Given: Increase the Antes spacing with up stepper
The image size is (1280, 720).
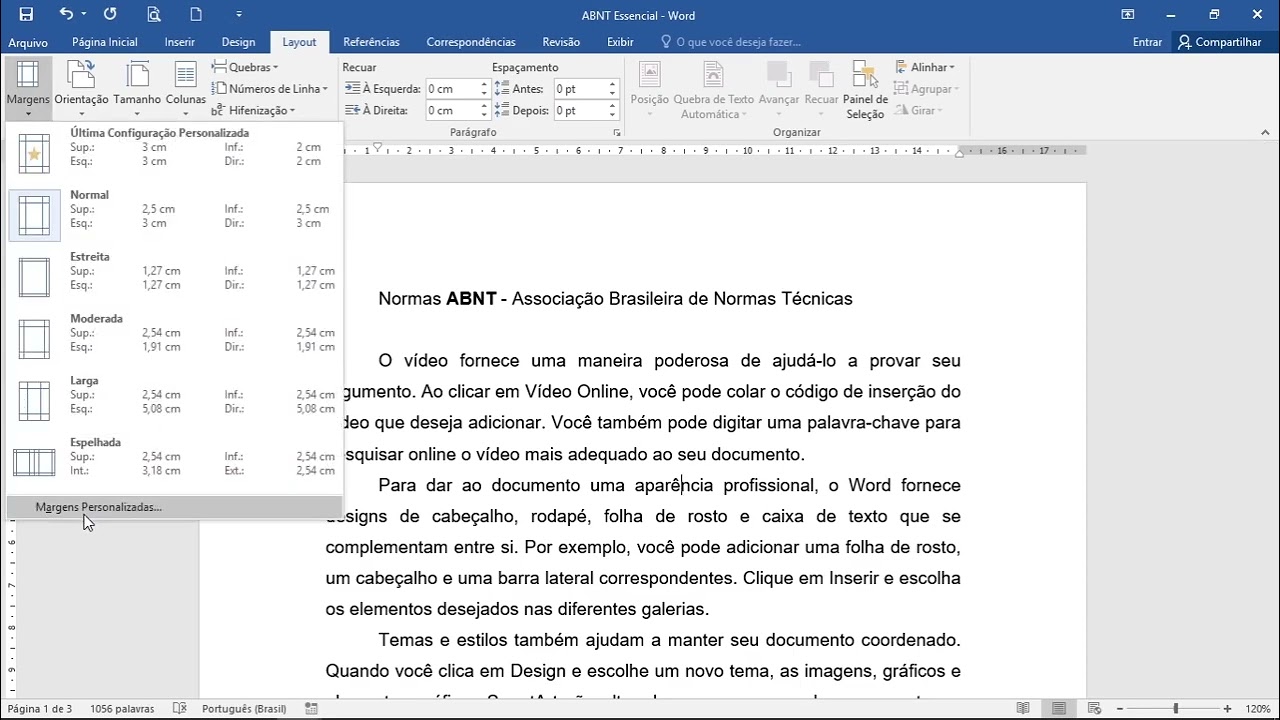Looking at the screenshot, I should [612, 85].
